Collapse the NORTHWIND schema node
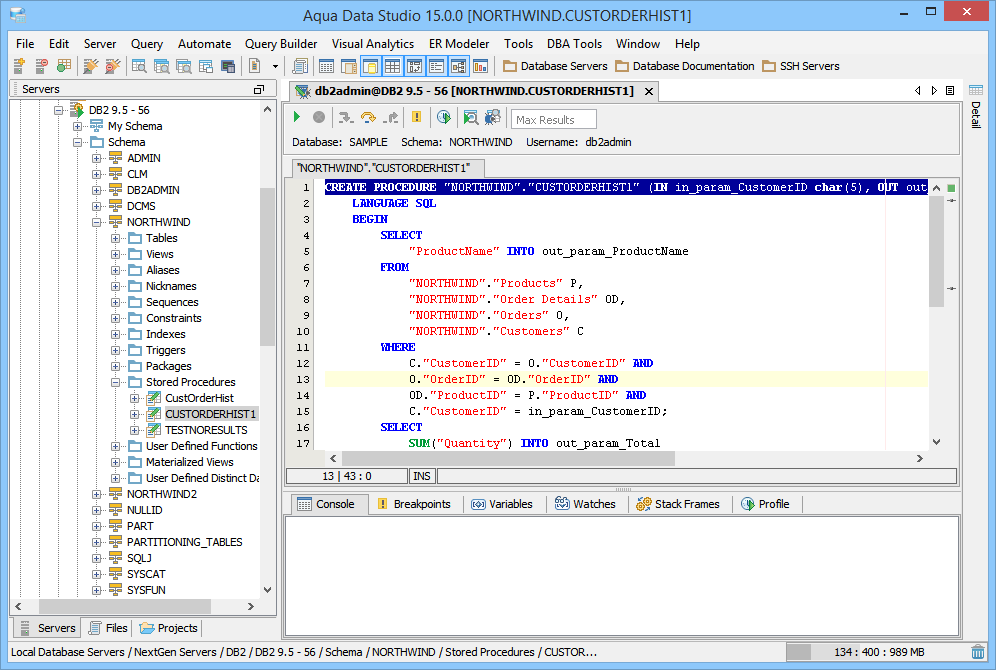The height and width of the screenshot is (670, 996). point(97,222)
